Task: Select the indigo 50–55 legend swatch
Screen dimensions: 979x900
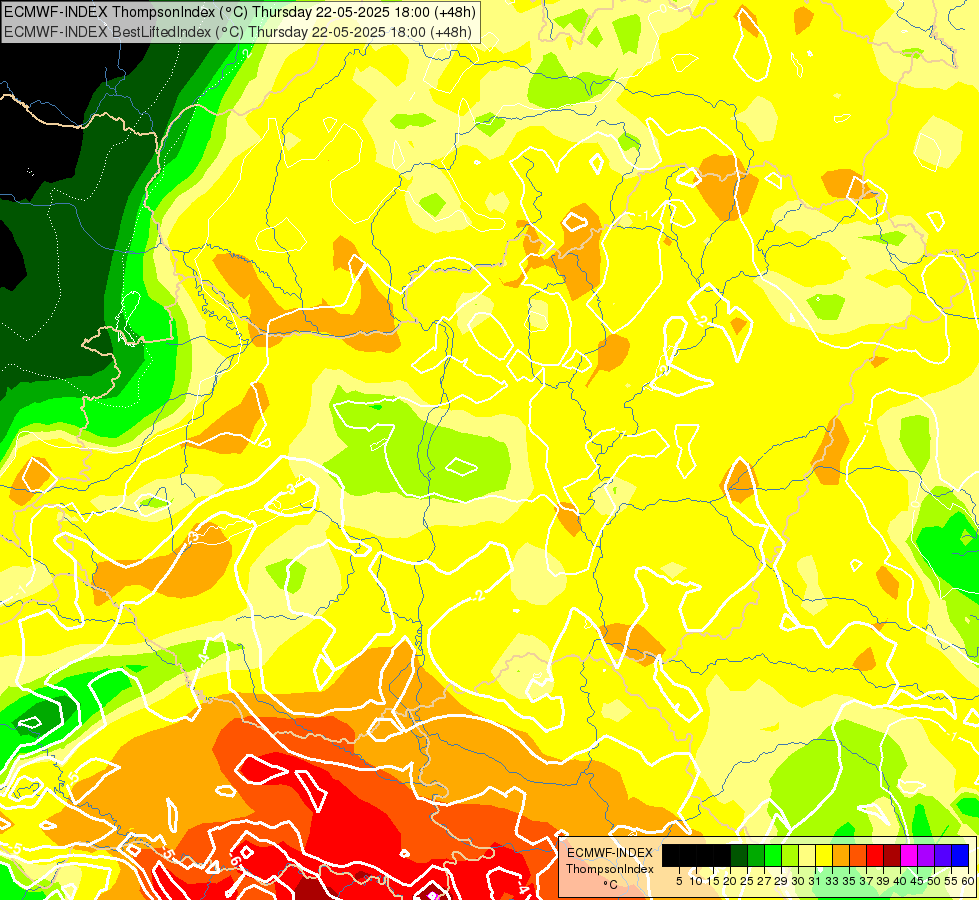Action: coord(943,856)
